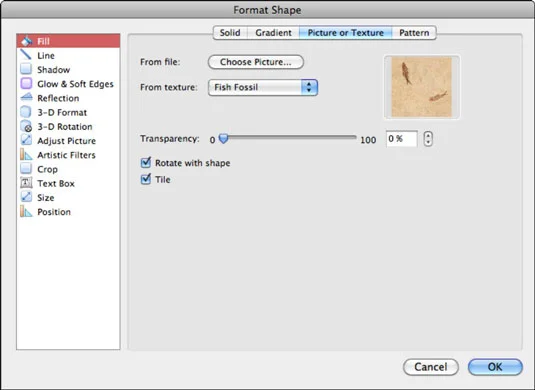
Task: Click the transparency percent input field
Action: (x=402, y=139)
